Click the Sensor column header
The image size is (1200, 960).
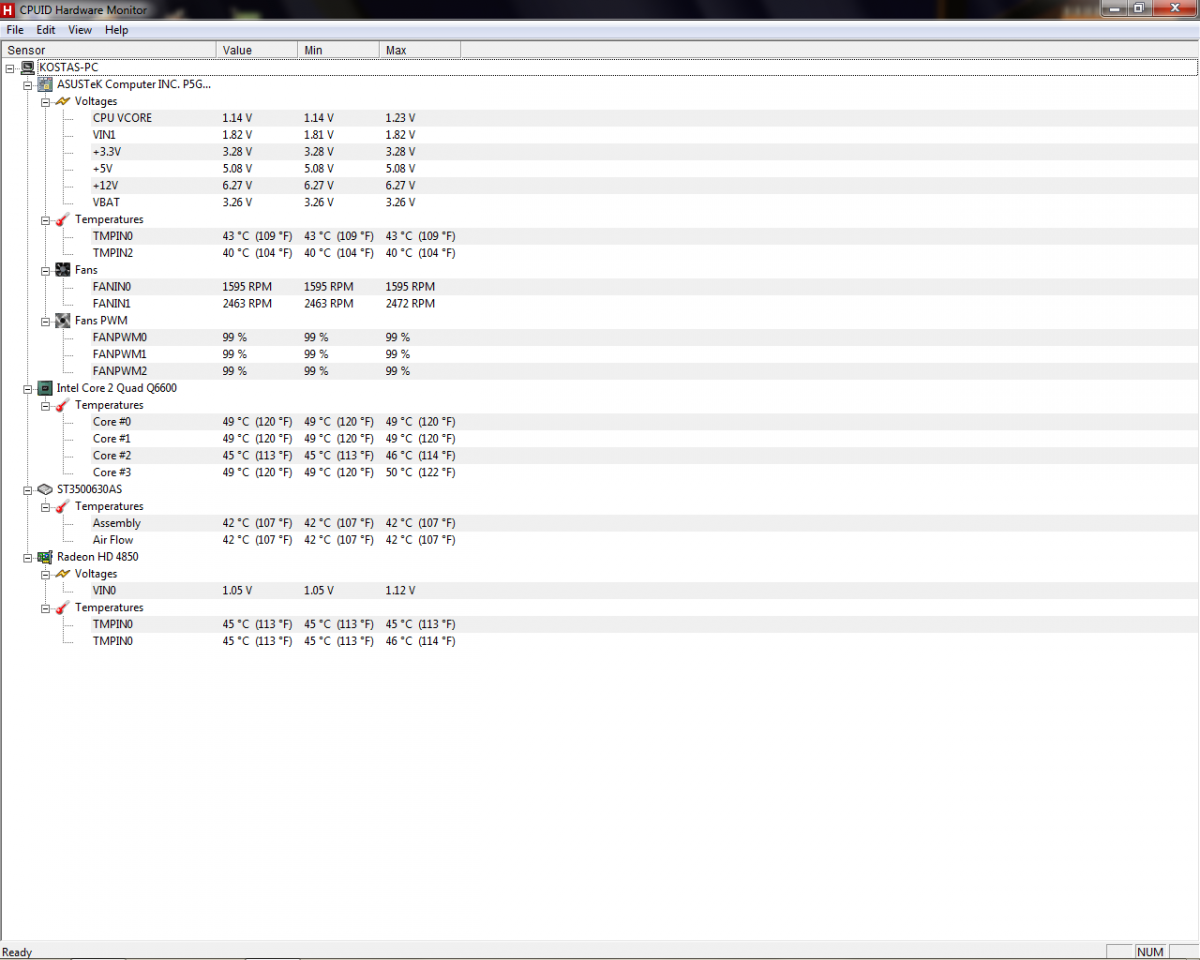point(108,50)
